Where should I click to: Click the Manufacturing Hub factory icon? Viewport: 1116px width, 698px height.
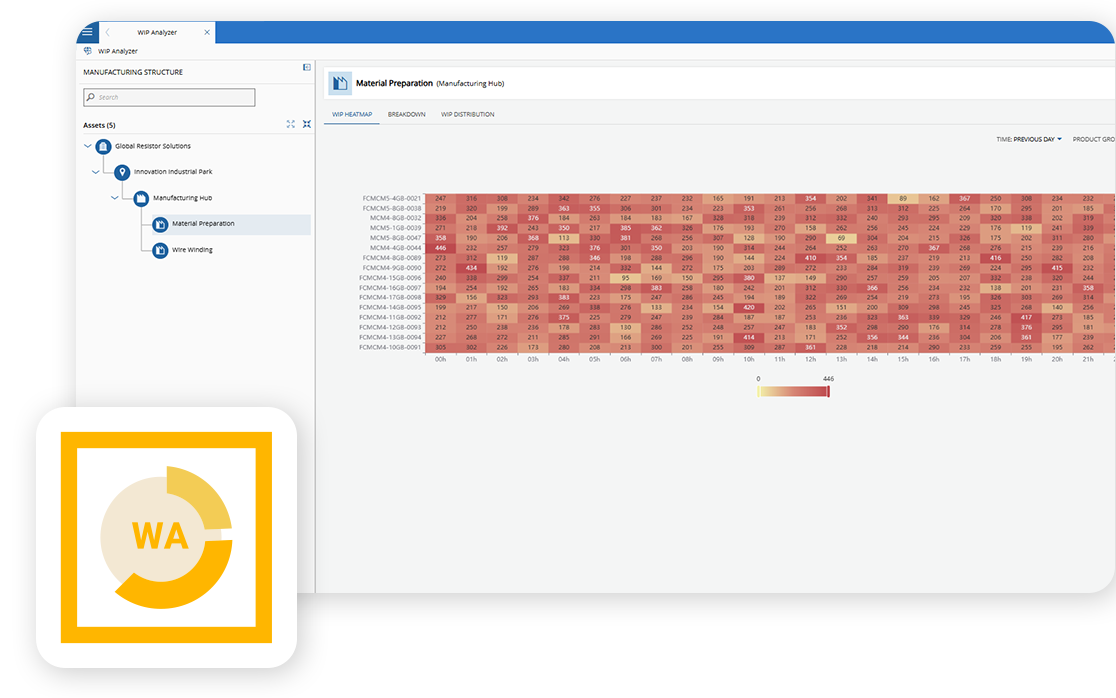[141, 198]
